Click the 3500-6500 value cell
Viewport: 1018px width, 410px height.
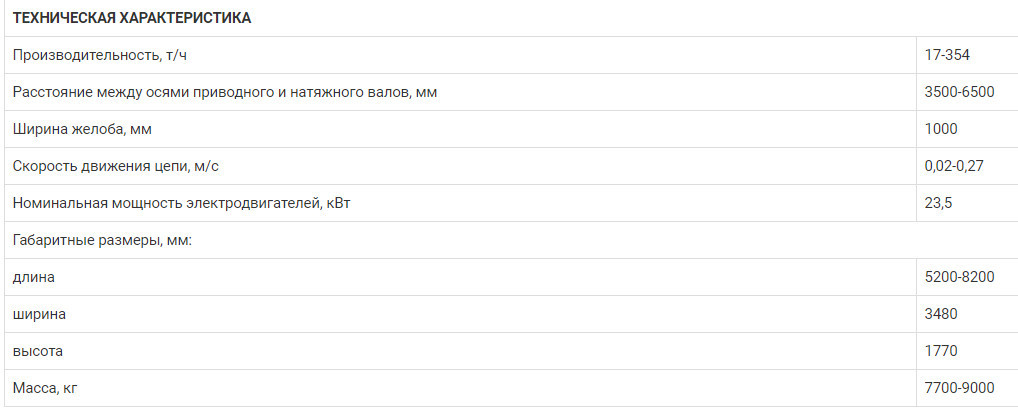(x=960, y=92)
